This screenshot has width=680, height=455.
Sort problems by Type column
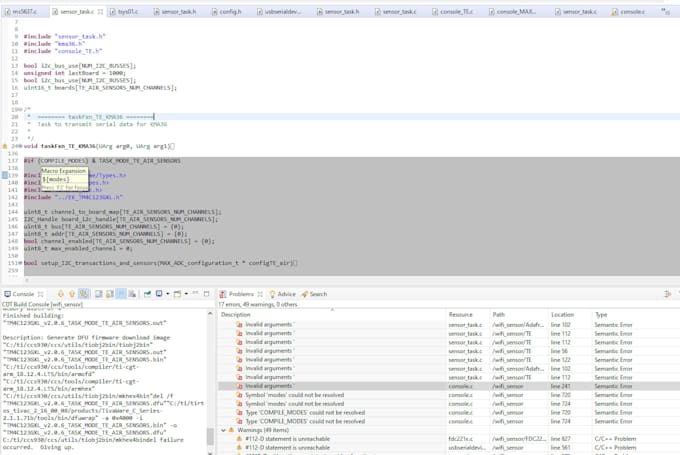[636, 314]
